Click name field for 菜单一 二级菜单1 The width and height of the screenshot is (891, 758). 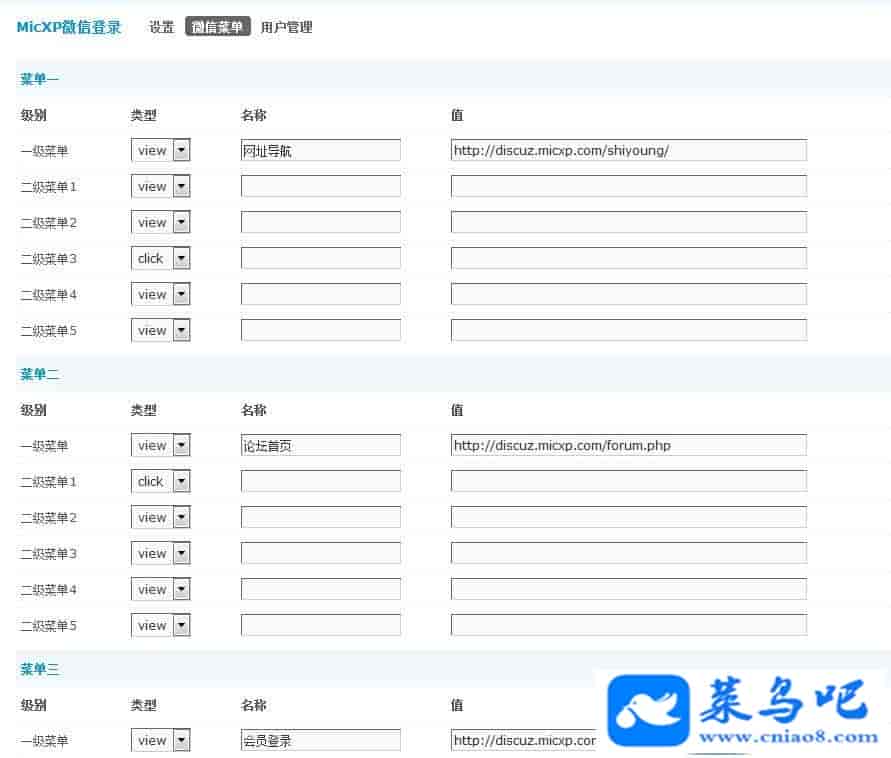320,186
